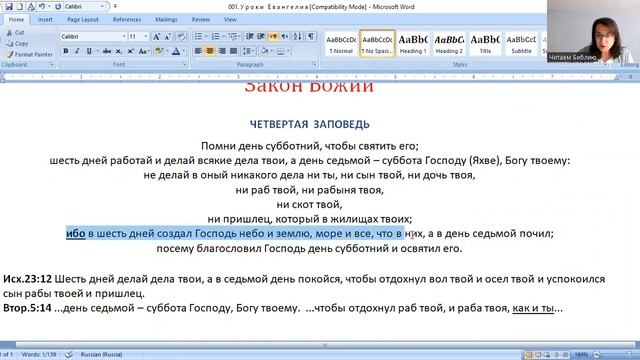Sort the selected paragraphs

click(x=298, y=37)
